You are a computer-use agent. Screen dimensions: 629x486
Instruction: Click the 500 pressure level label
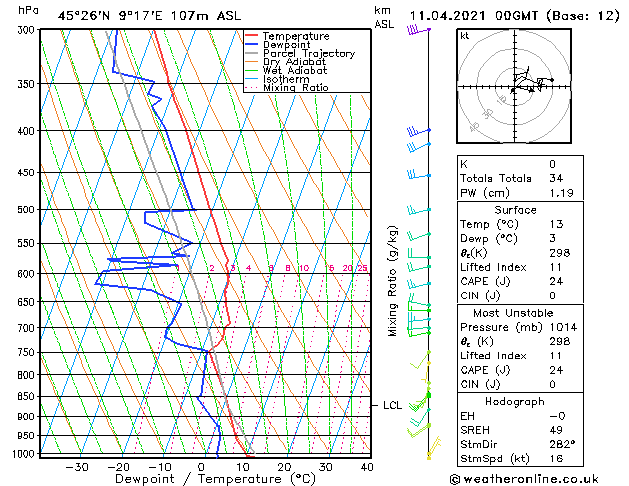[x=28, y=210]
